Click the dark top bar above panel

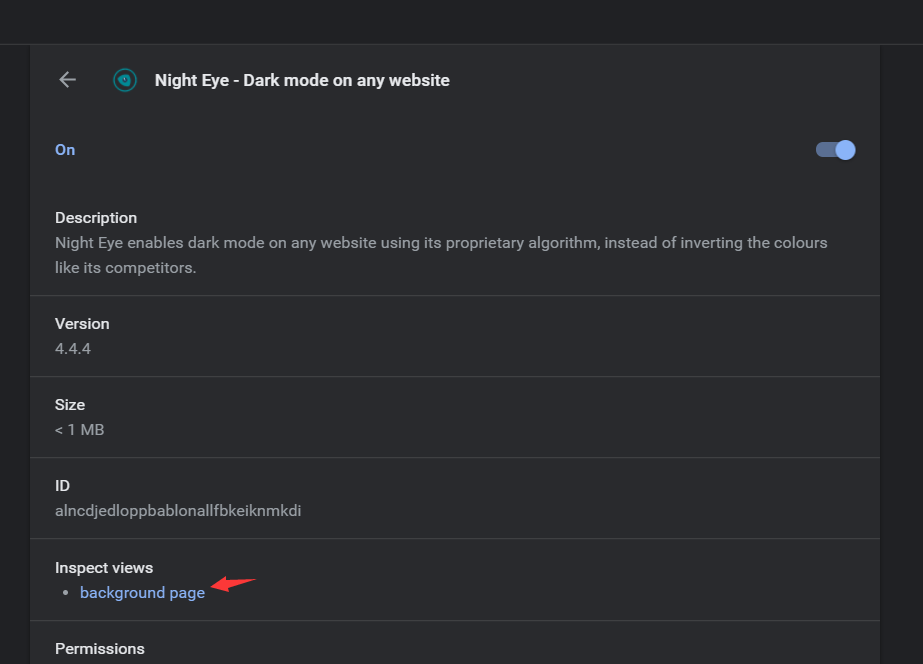coord(460,21)
